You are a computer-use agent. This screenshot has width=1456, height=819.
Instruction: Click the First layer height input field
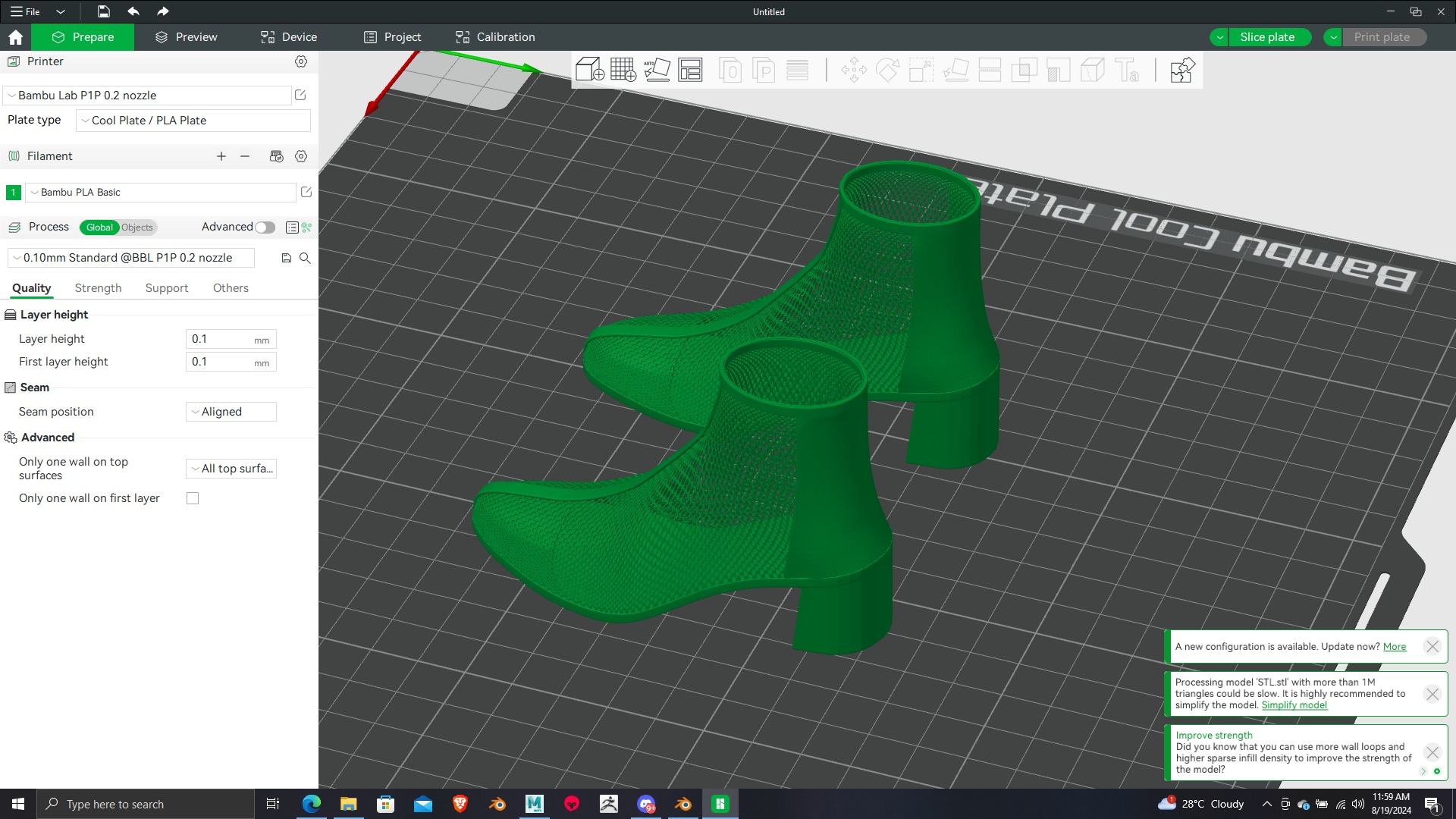(x=231, y=362)
